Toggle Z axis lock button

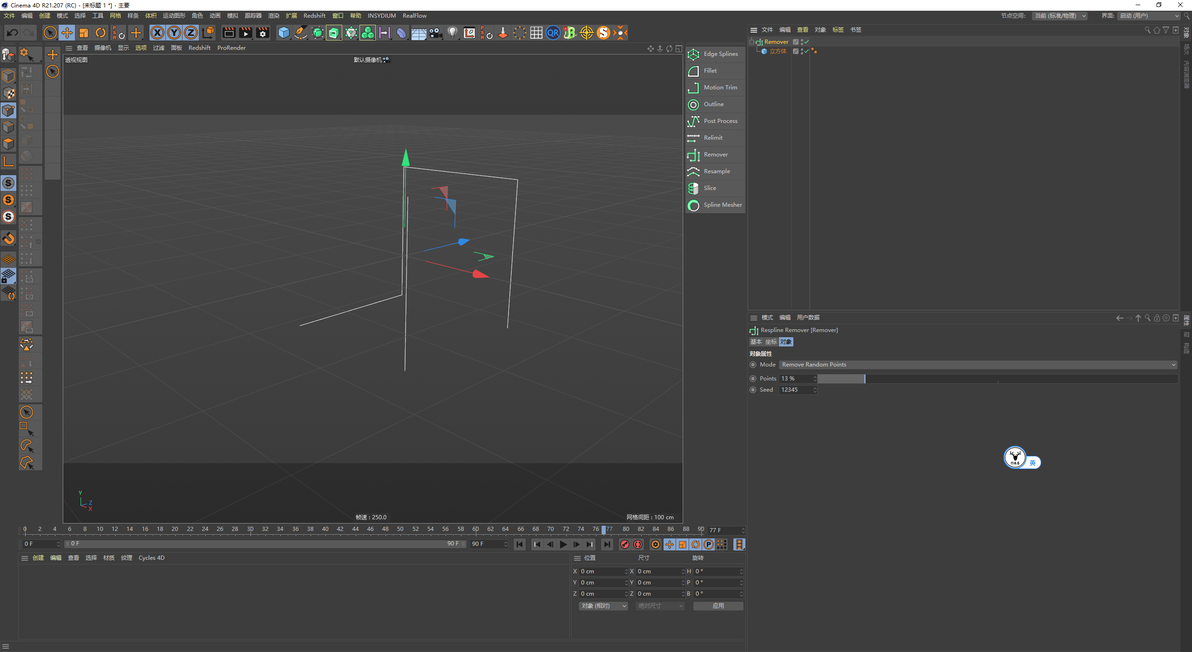pos(190,33)
